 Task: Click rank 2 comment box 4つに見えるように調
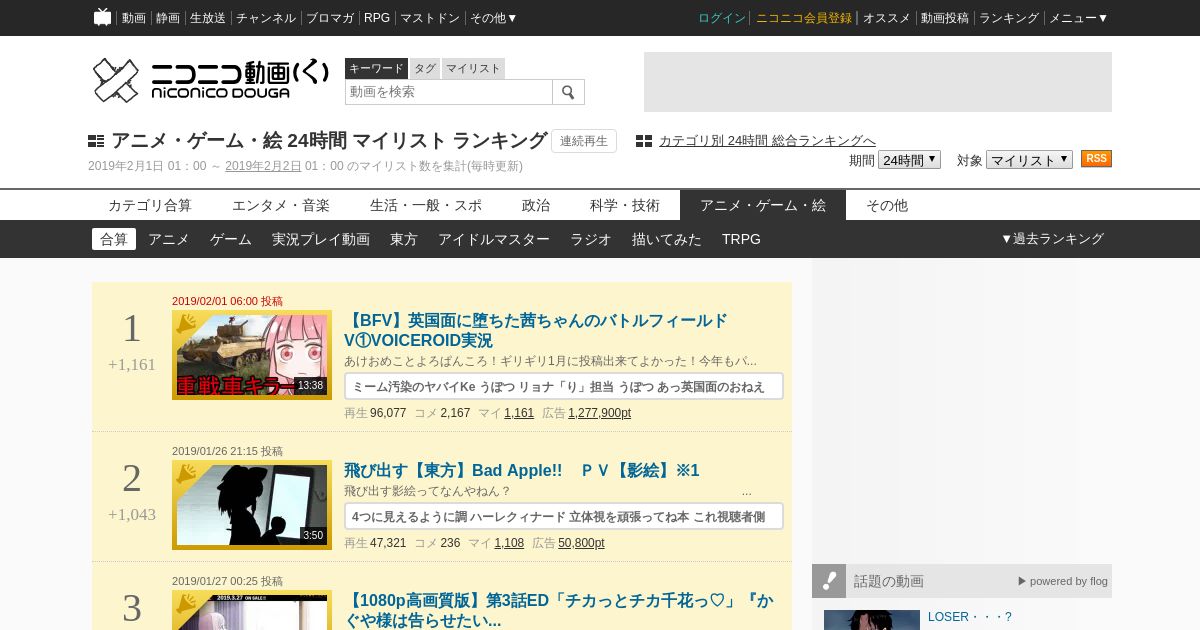[564, 516]
